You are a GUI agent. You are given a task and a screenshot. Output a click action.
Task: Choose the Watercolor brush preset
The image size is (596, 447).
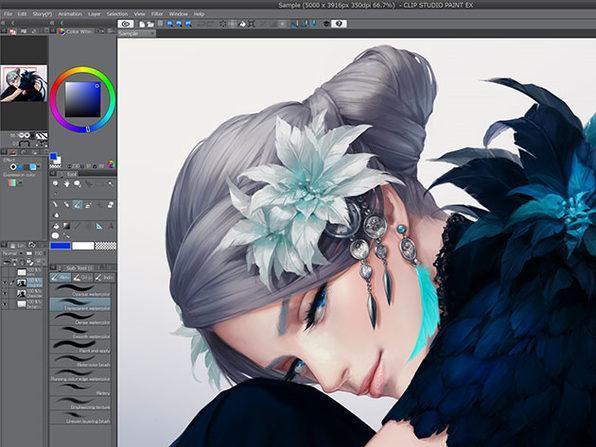pyautogui.click(x=80, y=361)
